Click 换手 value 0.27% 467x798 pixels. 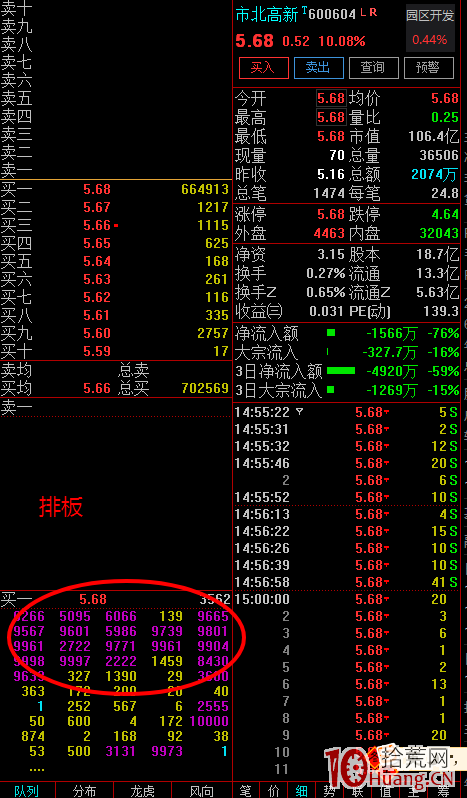click(x=326, y=273)
